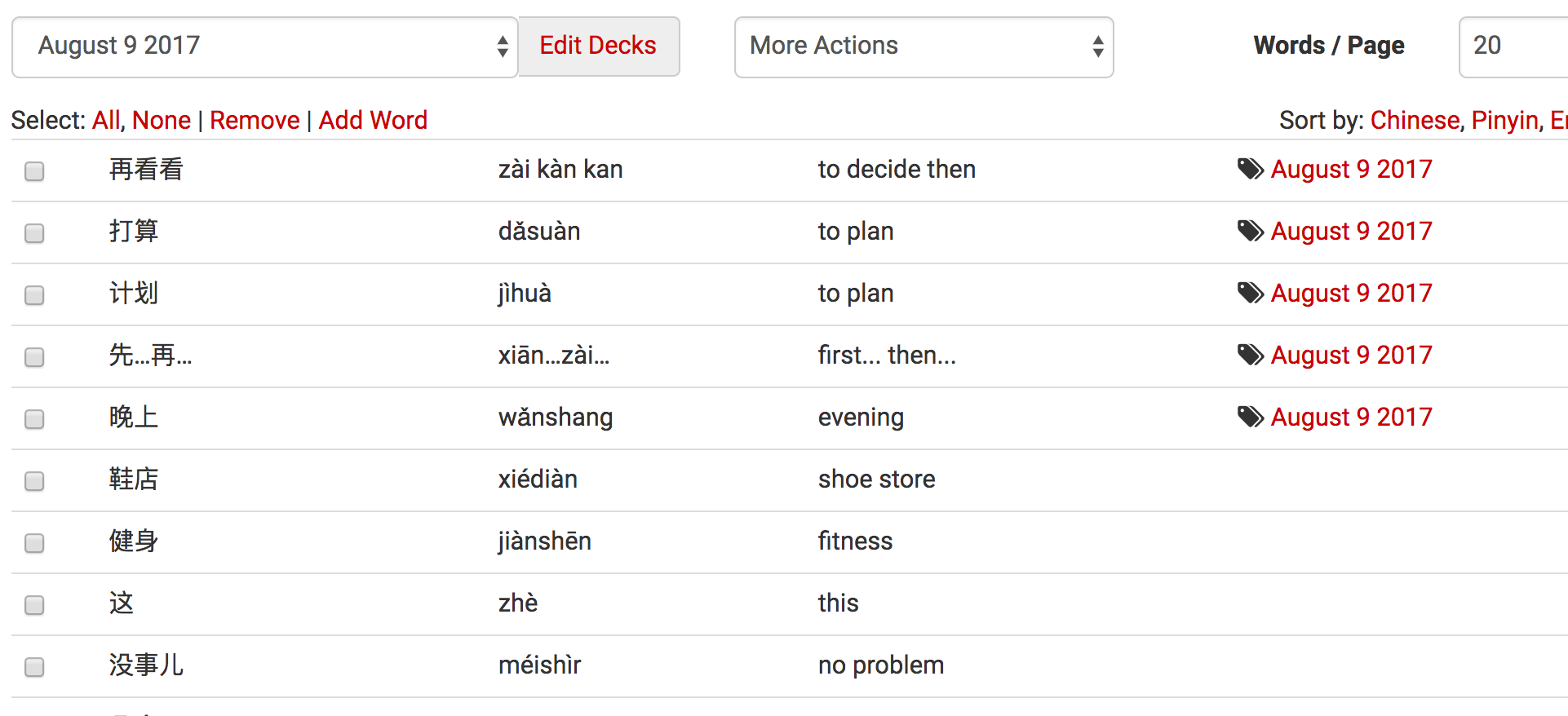Tick the checkbox beside 健身

[34, 543]
